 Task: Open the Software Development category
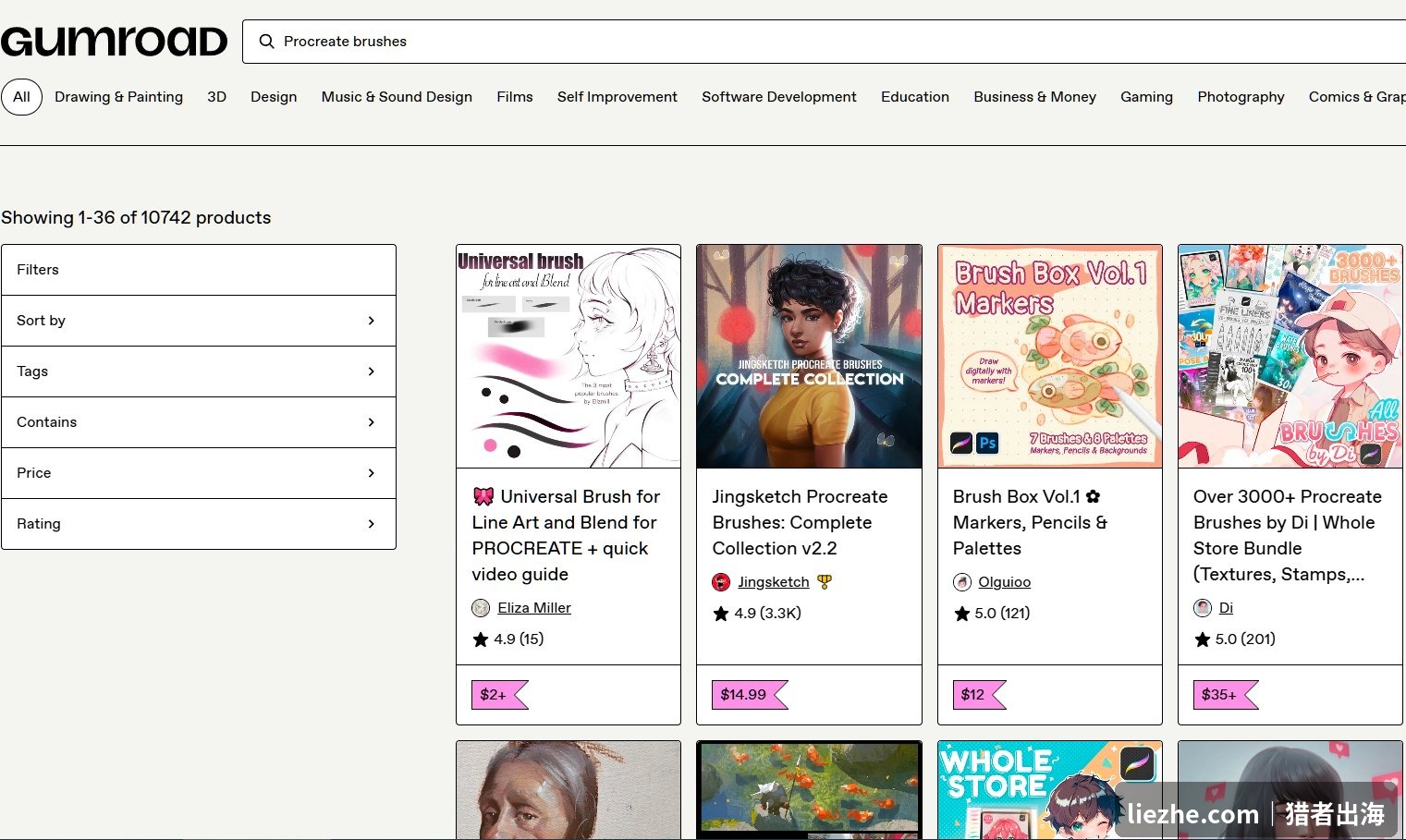point(779,97)
